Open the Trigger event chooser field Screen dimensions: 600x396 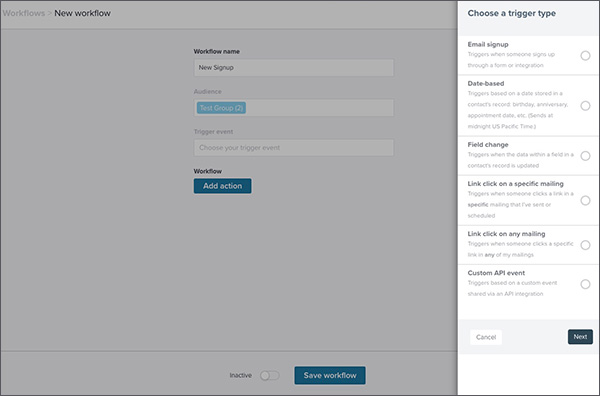(x=293, y=148)
